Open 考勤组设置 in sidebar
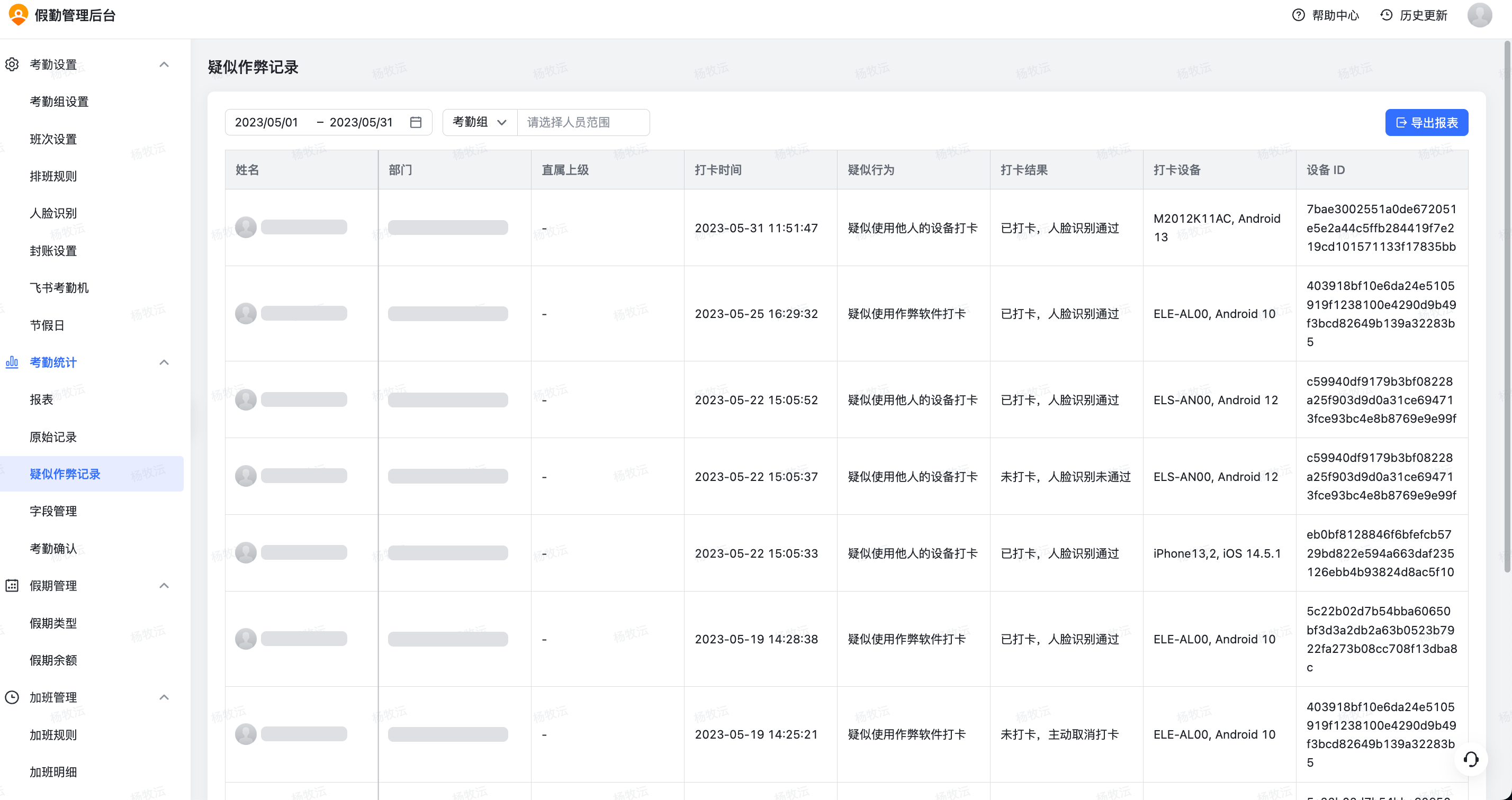Viewport: 1512px width, 800px height. click(59, 102)
